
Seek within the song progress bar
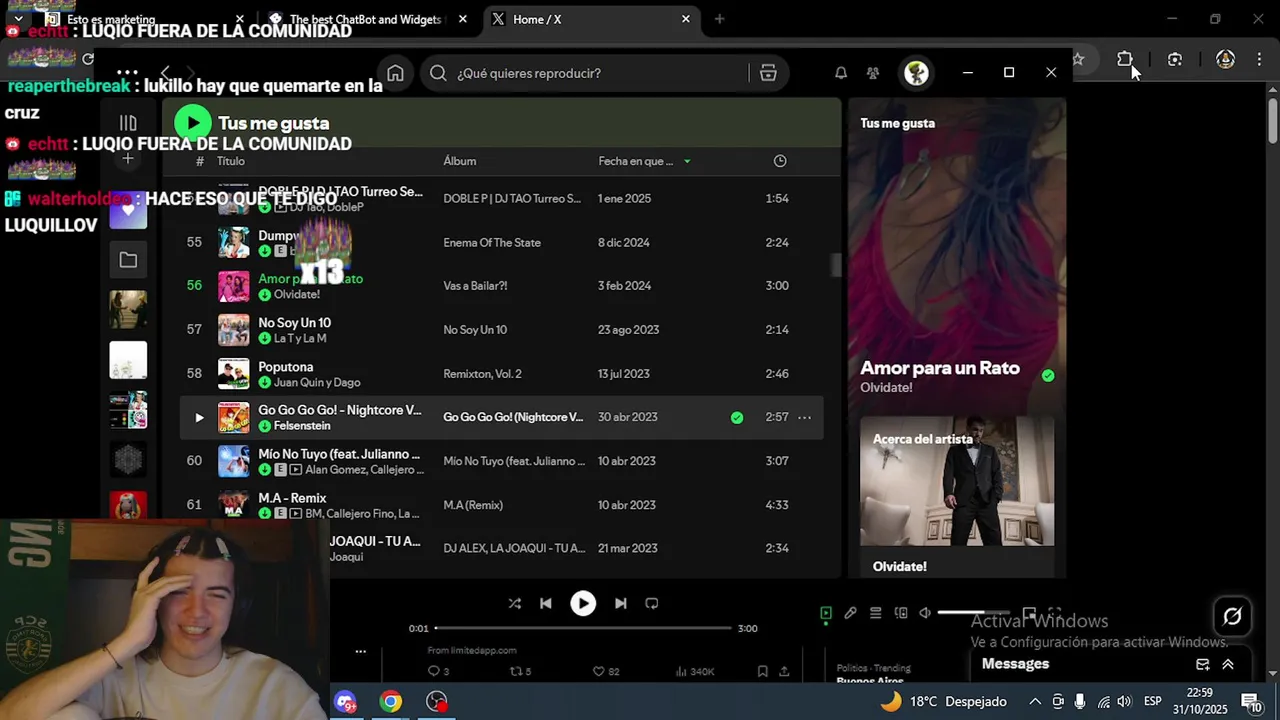pos(583,628)
